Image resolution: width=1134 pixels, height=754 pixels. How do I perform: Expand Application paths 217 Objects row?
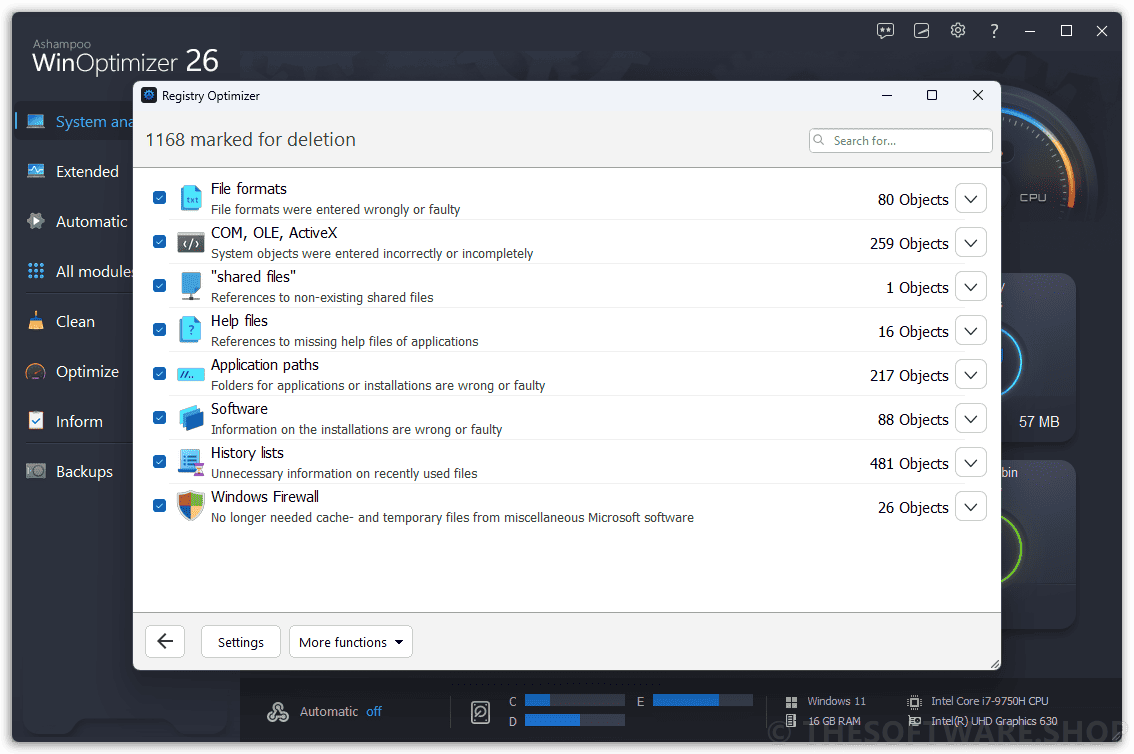pyautogui.click(x=971, y=375)
